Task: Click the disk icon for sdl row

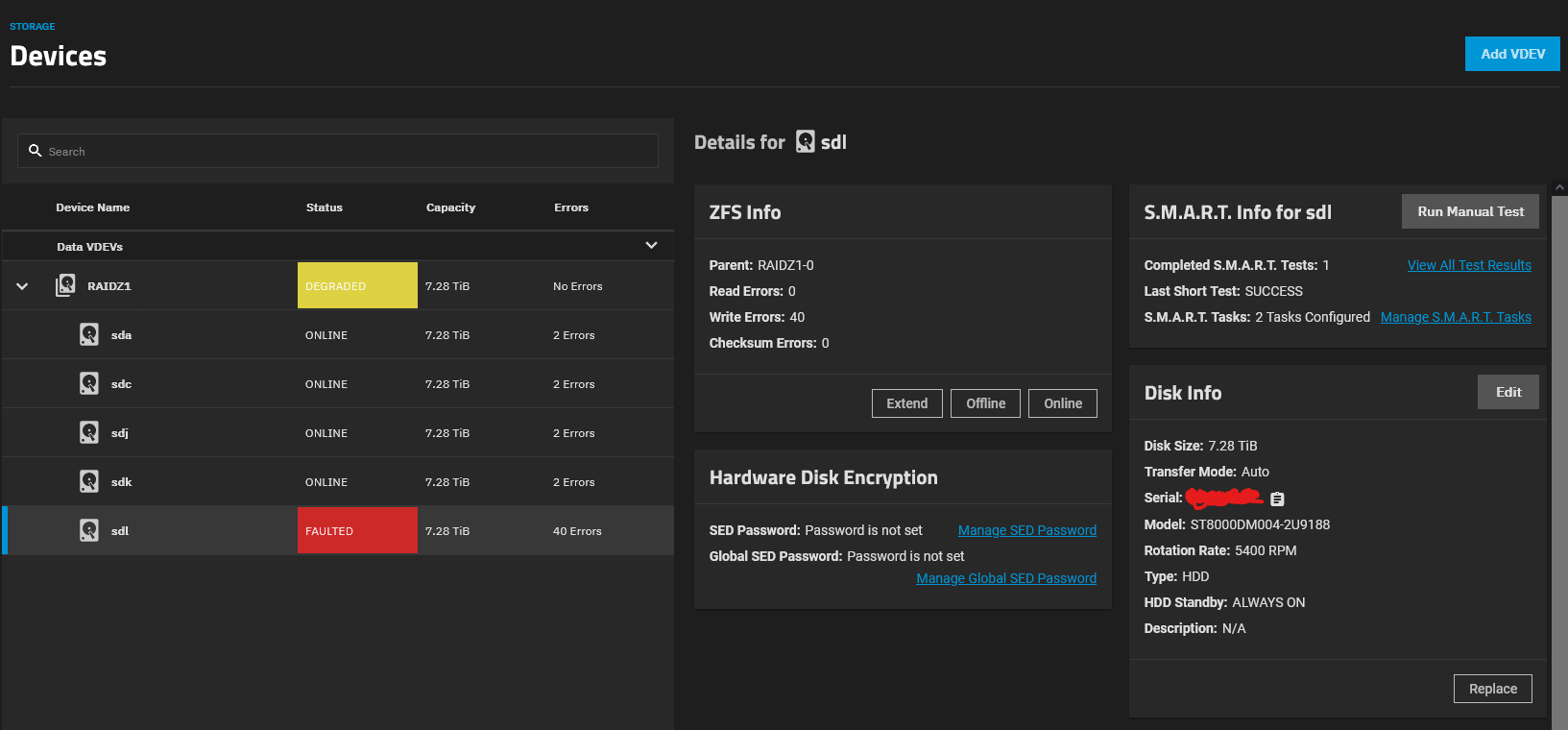Action: (x=89, y=530)
